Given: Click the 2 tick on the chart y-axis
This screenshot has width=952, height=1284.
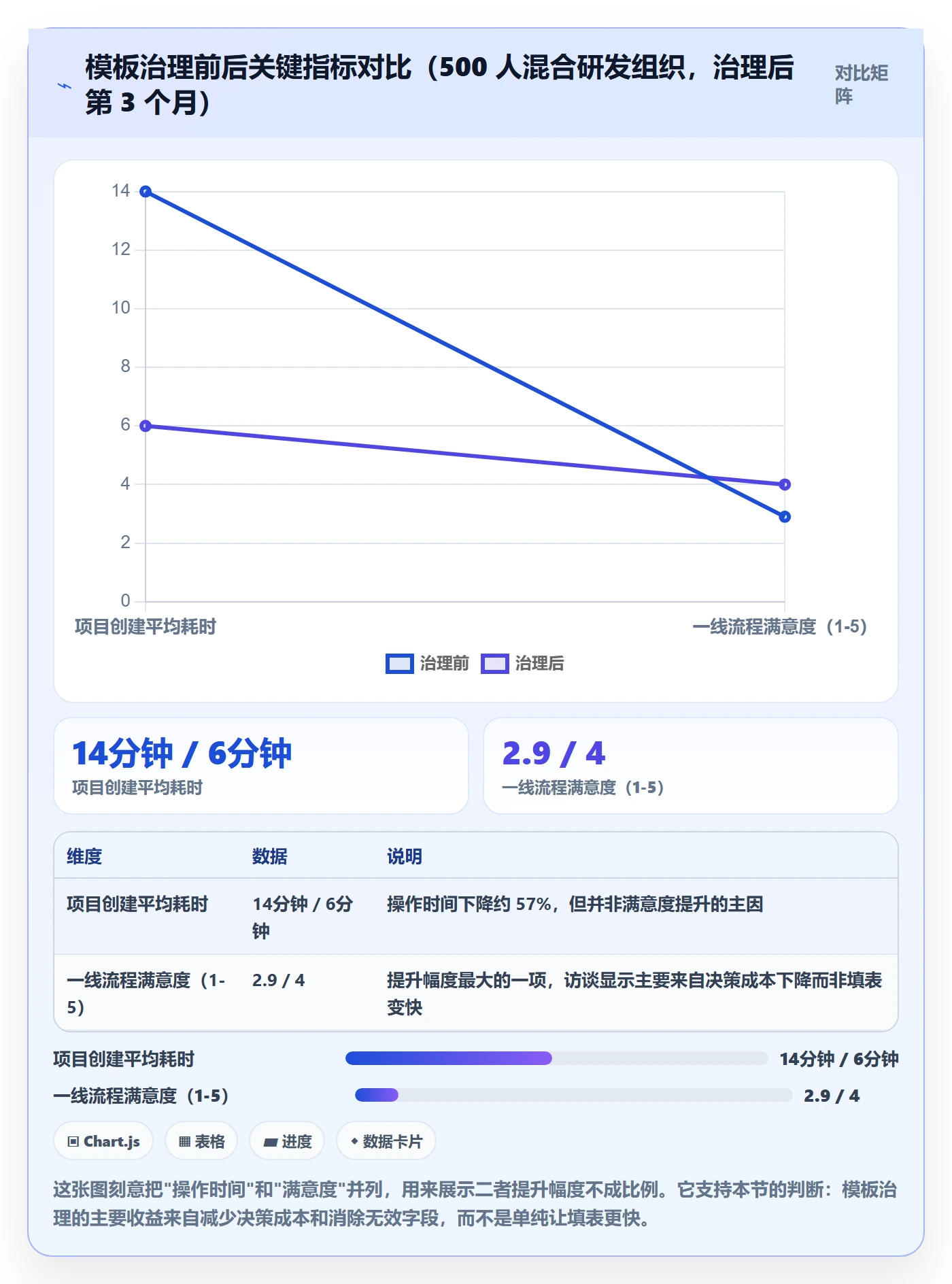Looking at the screenshot, I should click(125, 542).
